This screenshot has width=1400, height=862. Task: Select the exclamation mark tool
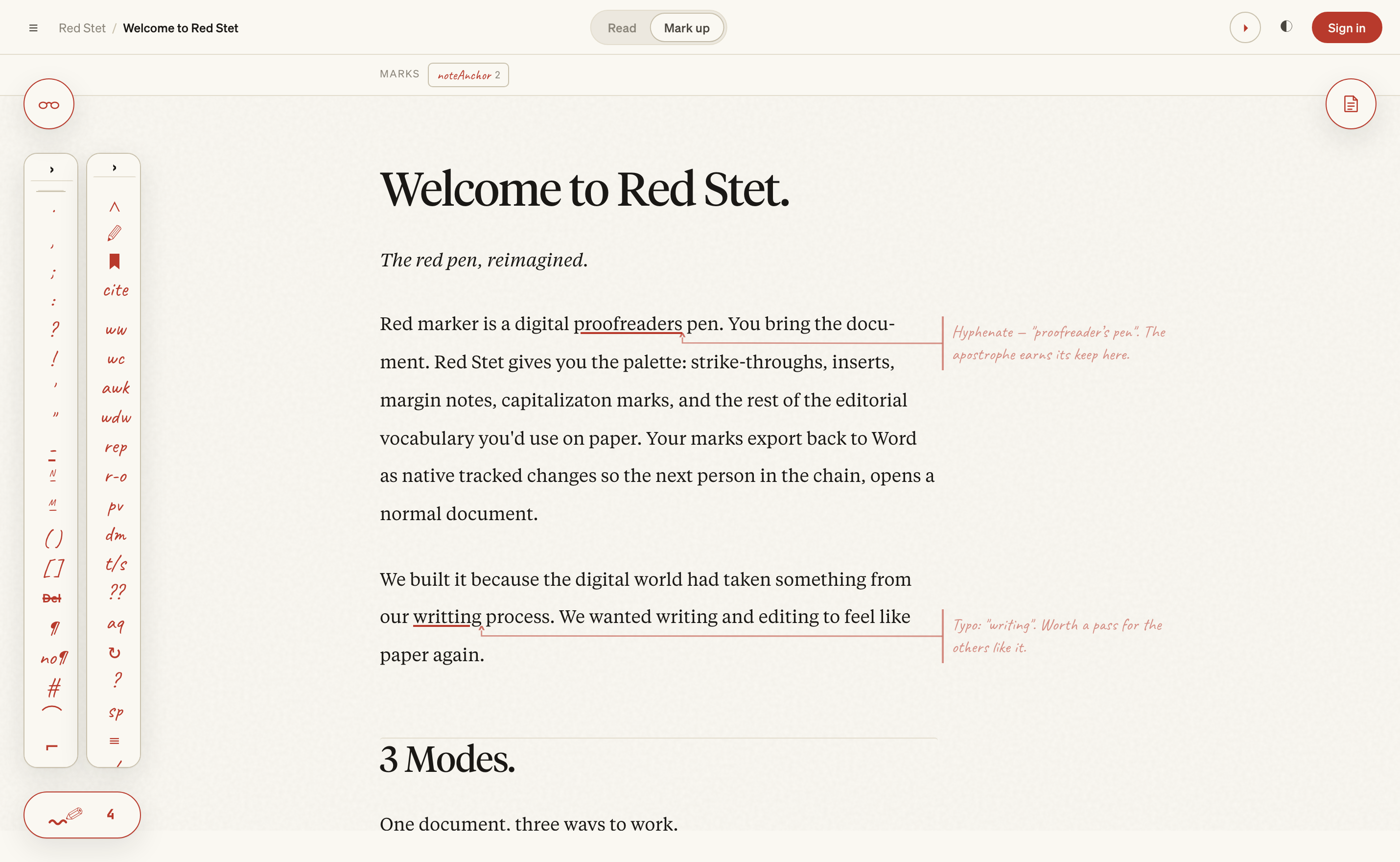point(54,359)
